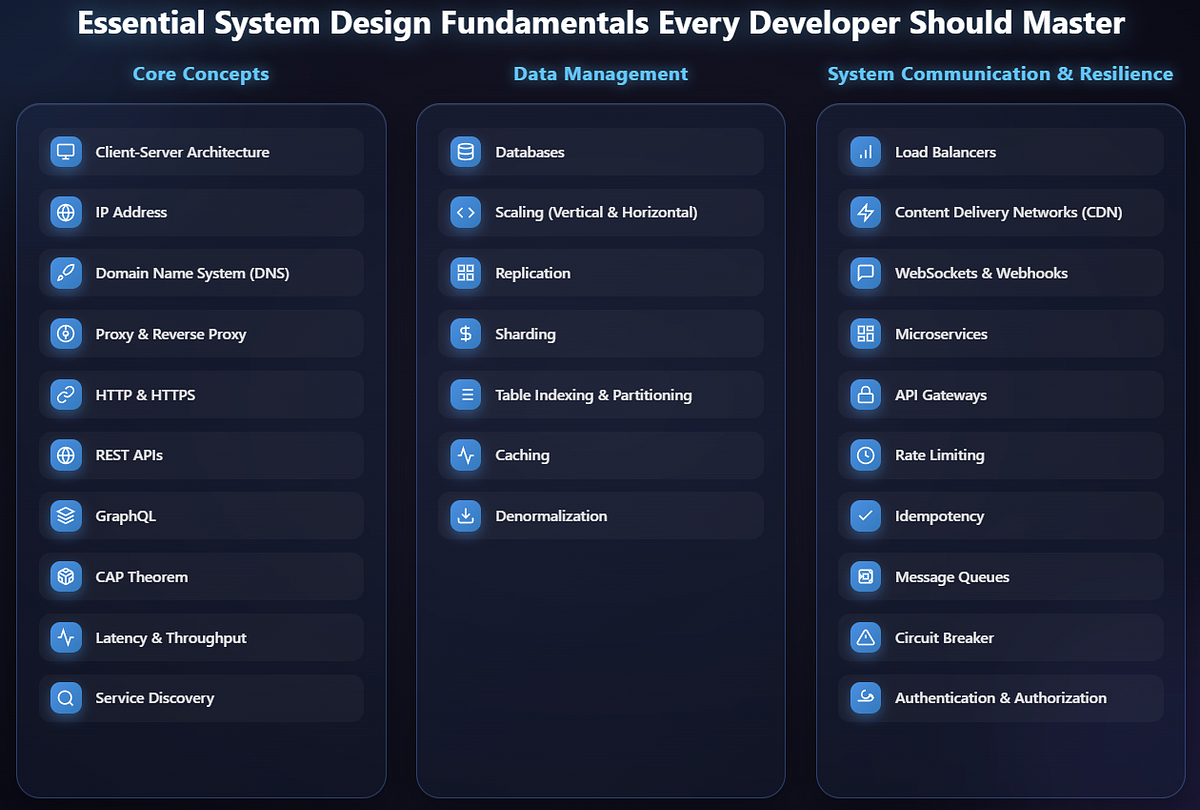
Task: Click the System Communication & Resilience heading
Action: click(1000, 73)
